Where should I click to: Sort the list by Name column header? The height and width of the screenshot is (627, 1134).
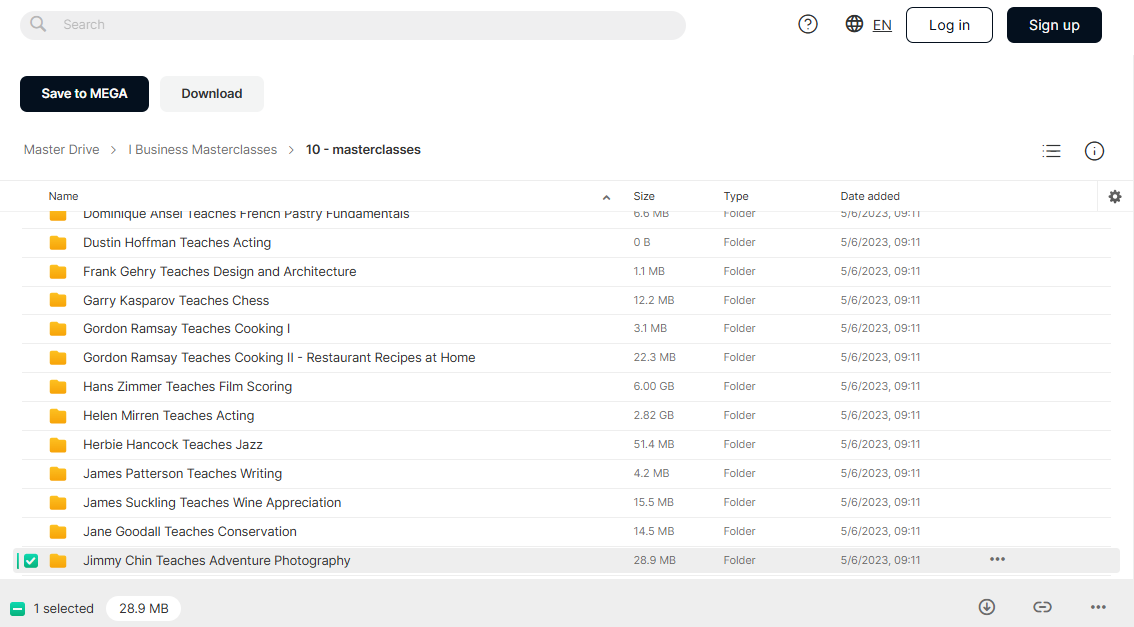(x=63, y=196)
